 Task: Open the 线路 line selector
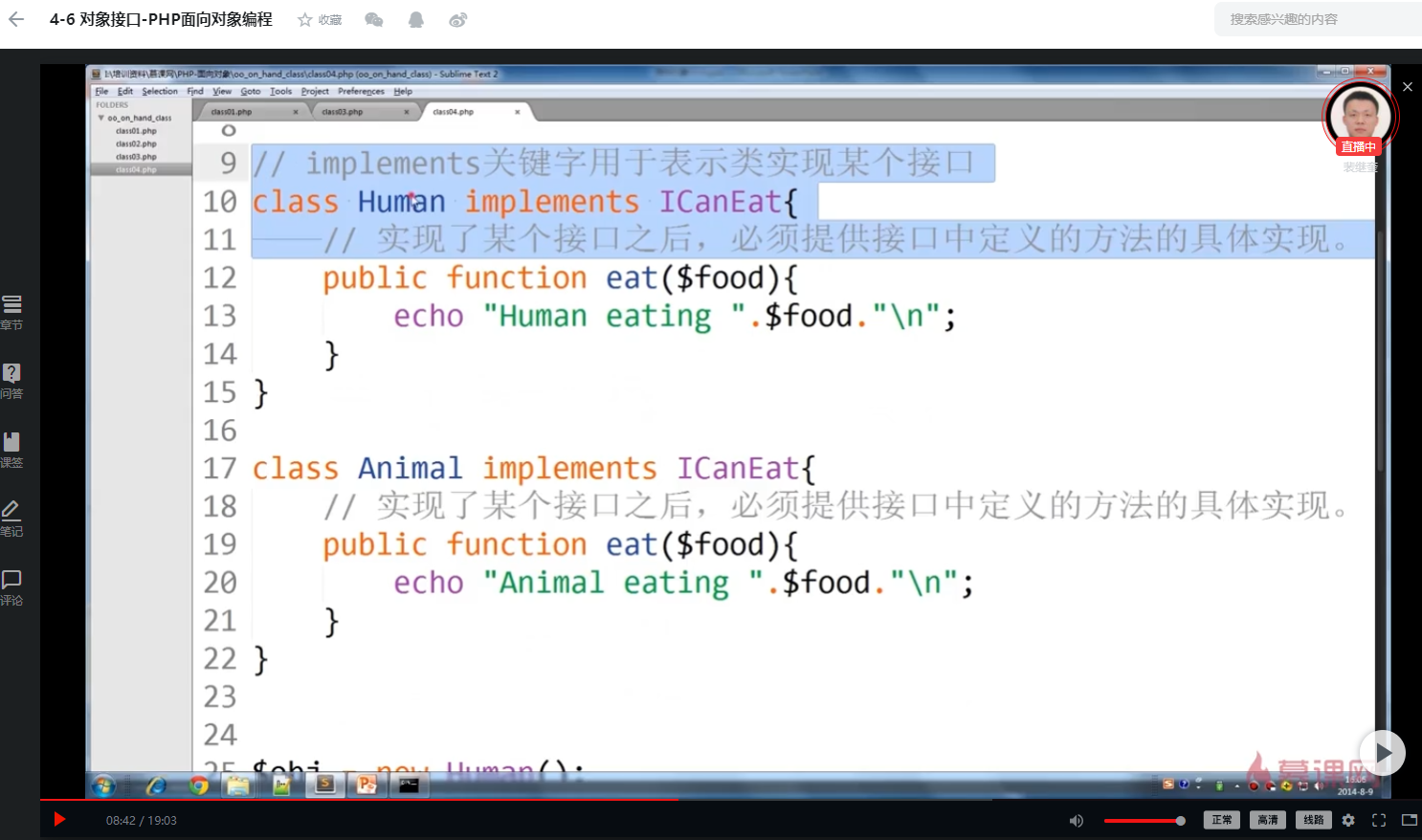pos(1314,820)
